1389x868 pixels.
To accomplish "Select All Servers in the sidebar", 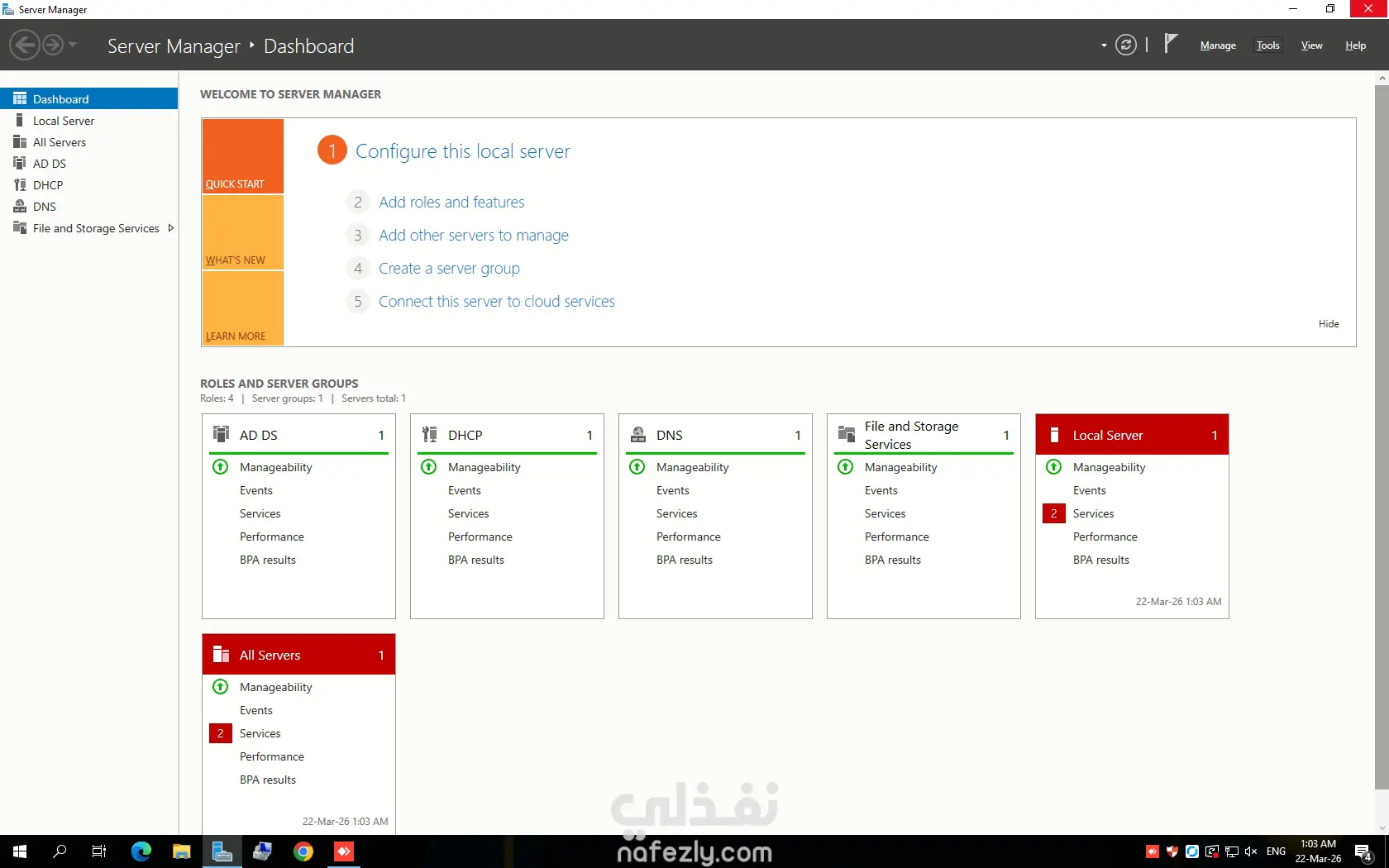I will [89, 142].
